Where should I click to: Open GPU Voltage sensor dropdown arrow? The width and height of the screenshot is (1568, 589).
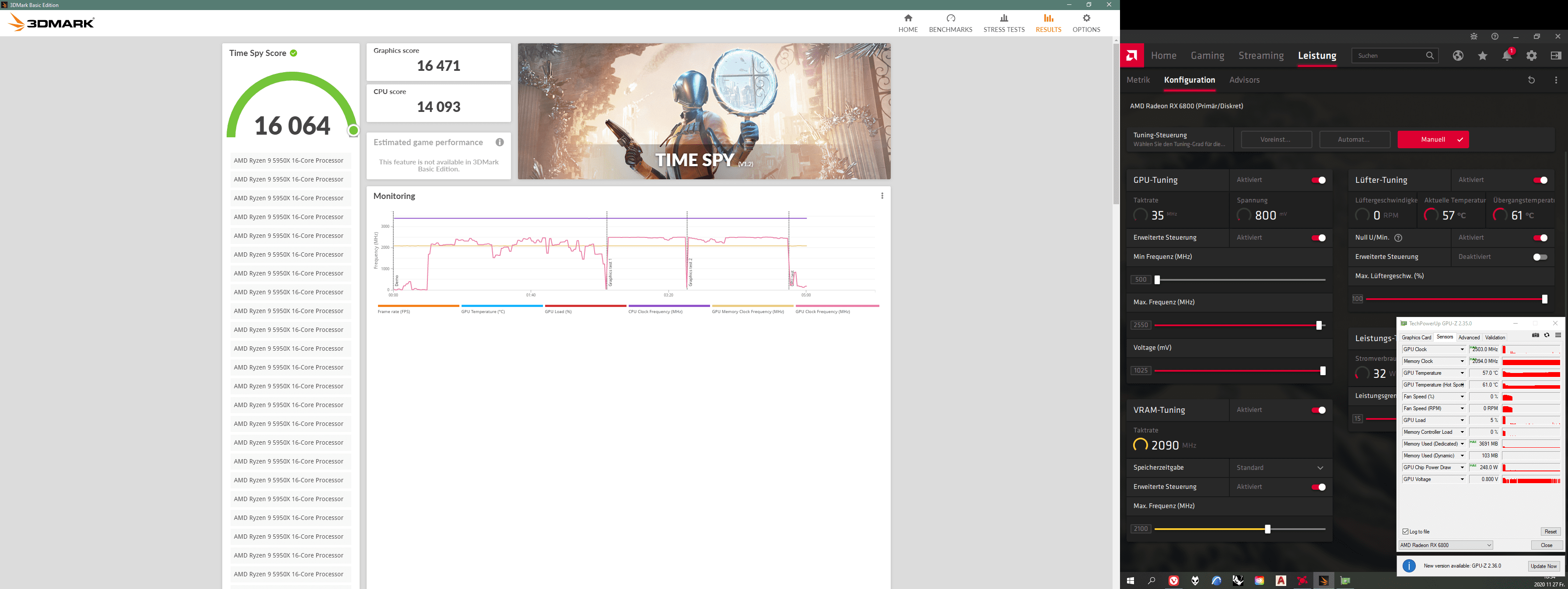point(1462,480)
